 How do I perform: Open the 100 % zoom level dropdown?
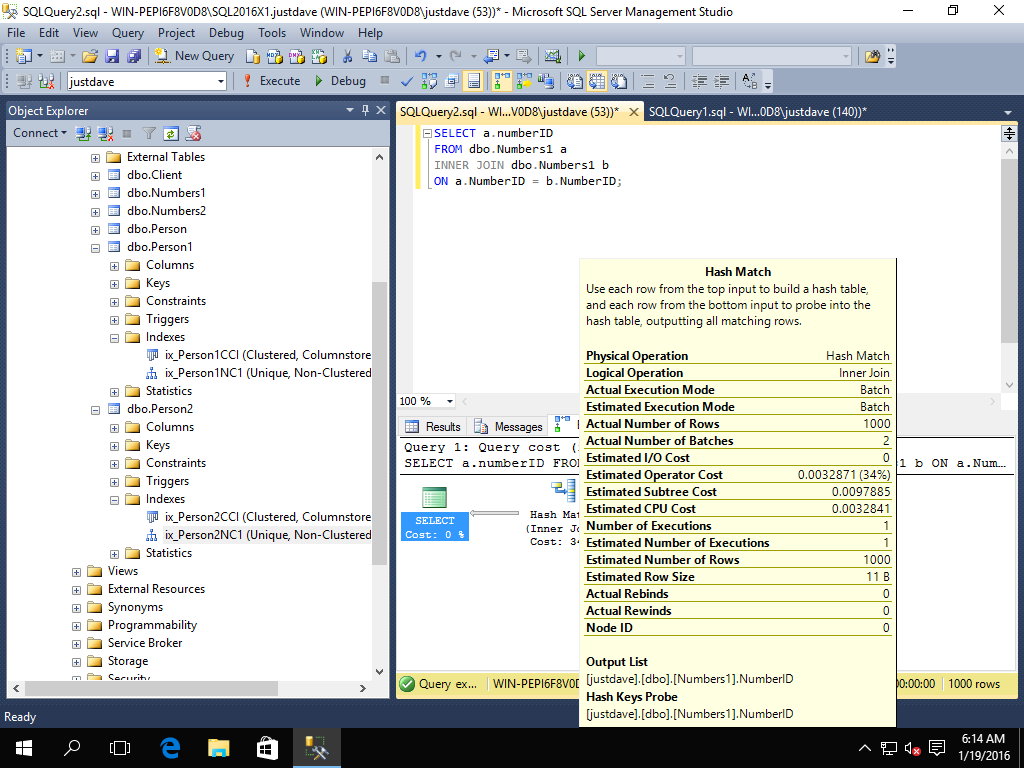point(449,401)
